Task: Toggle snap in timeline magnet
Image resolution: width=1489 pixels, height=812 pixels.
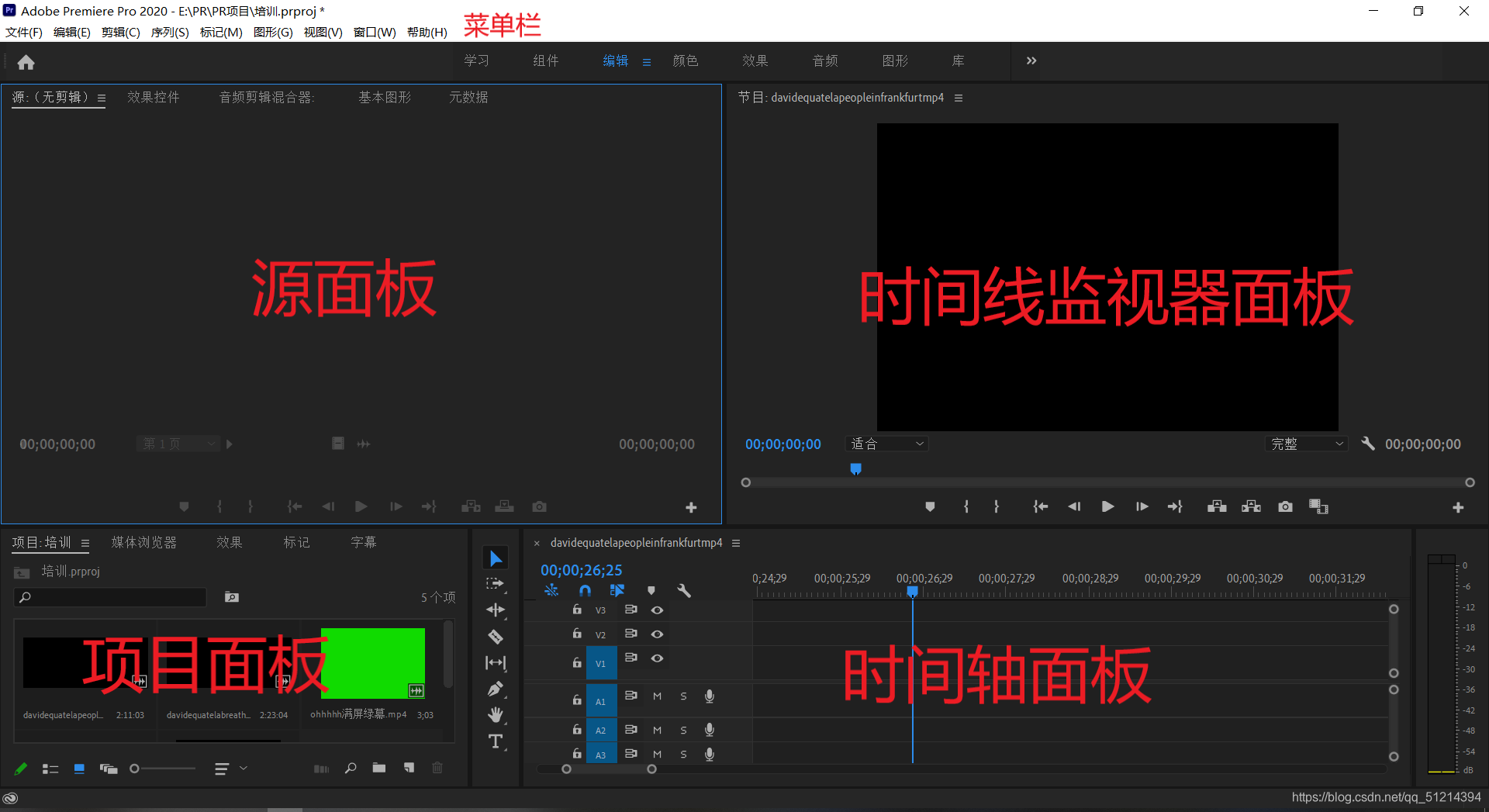Action: (585, 590)
